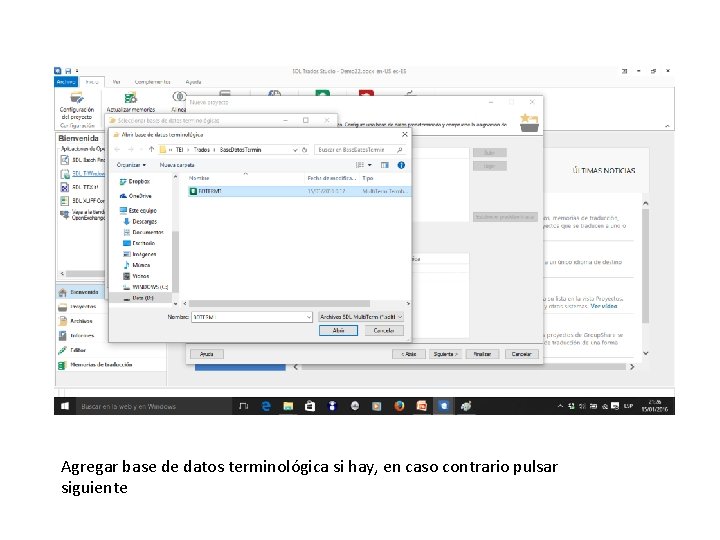The height and width of the screenshot is (540, 720).
Task: Collapse the ribbon using the chevron
Action: 667,126
